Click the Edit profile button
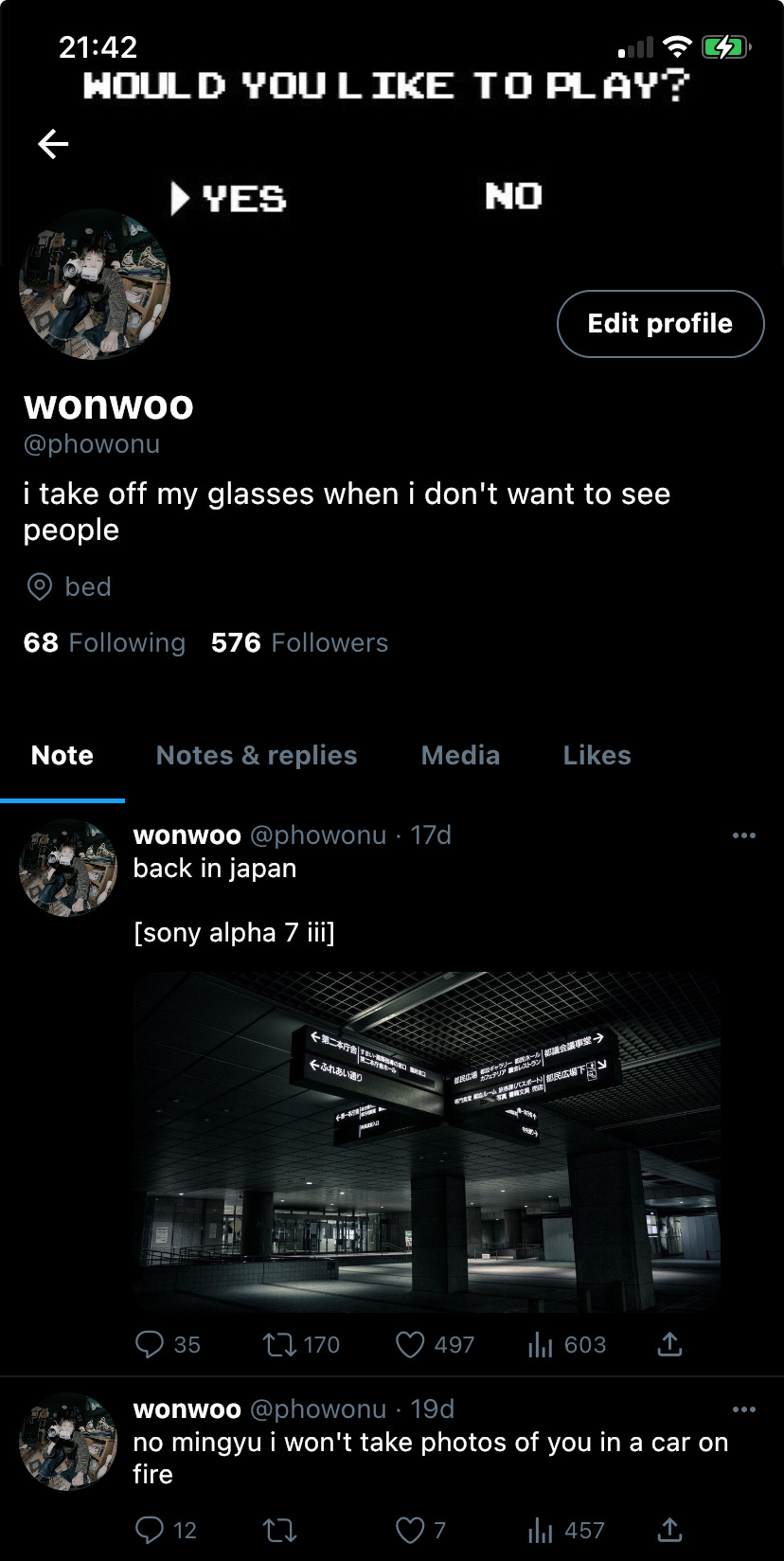 click(660, 324)
